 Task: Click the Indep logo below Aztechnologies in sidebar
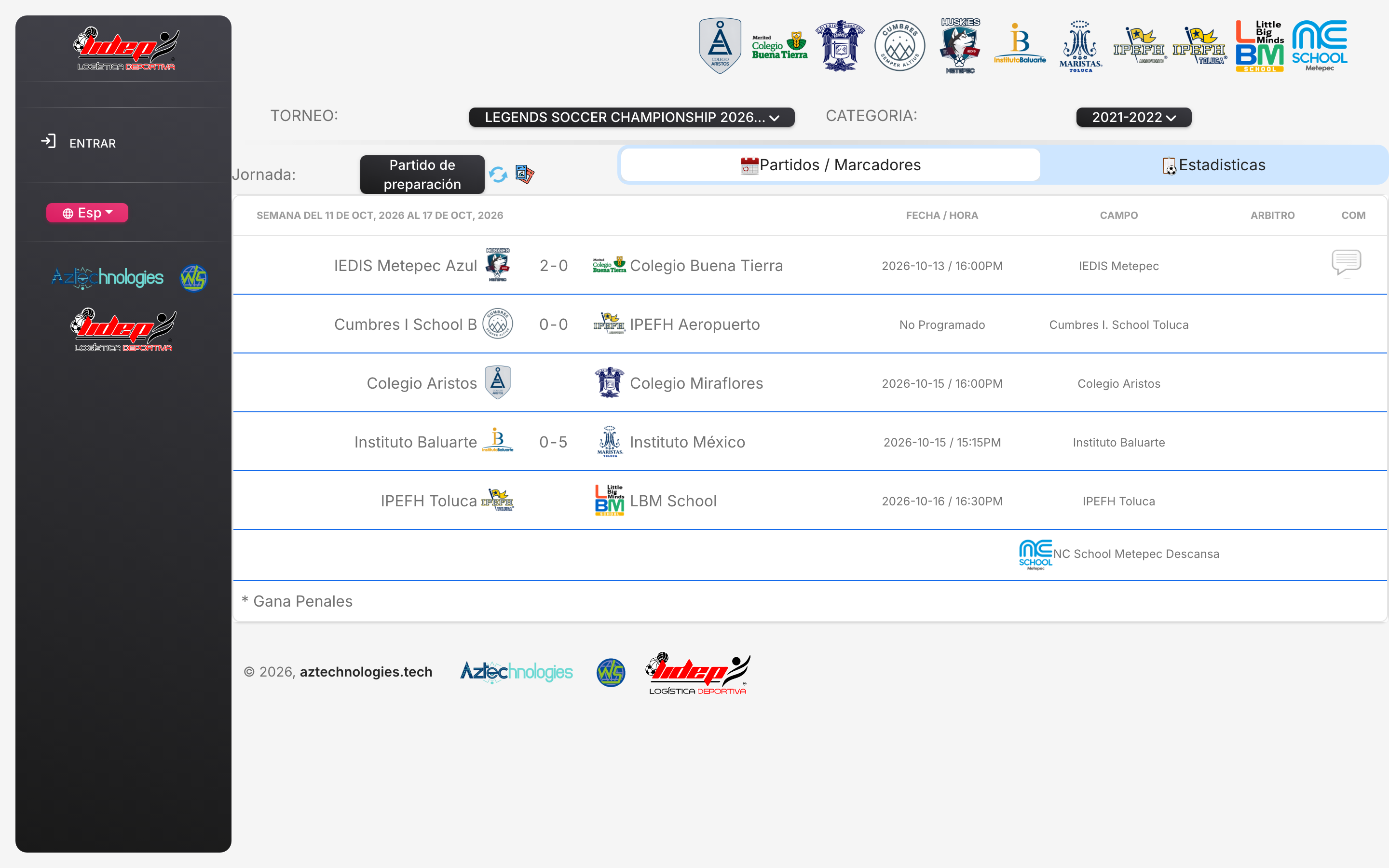(123, 329)
